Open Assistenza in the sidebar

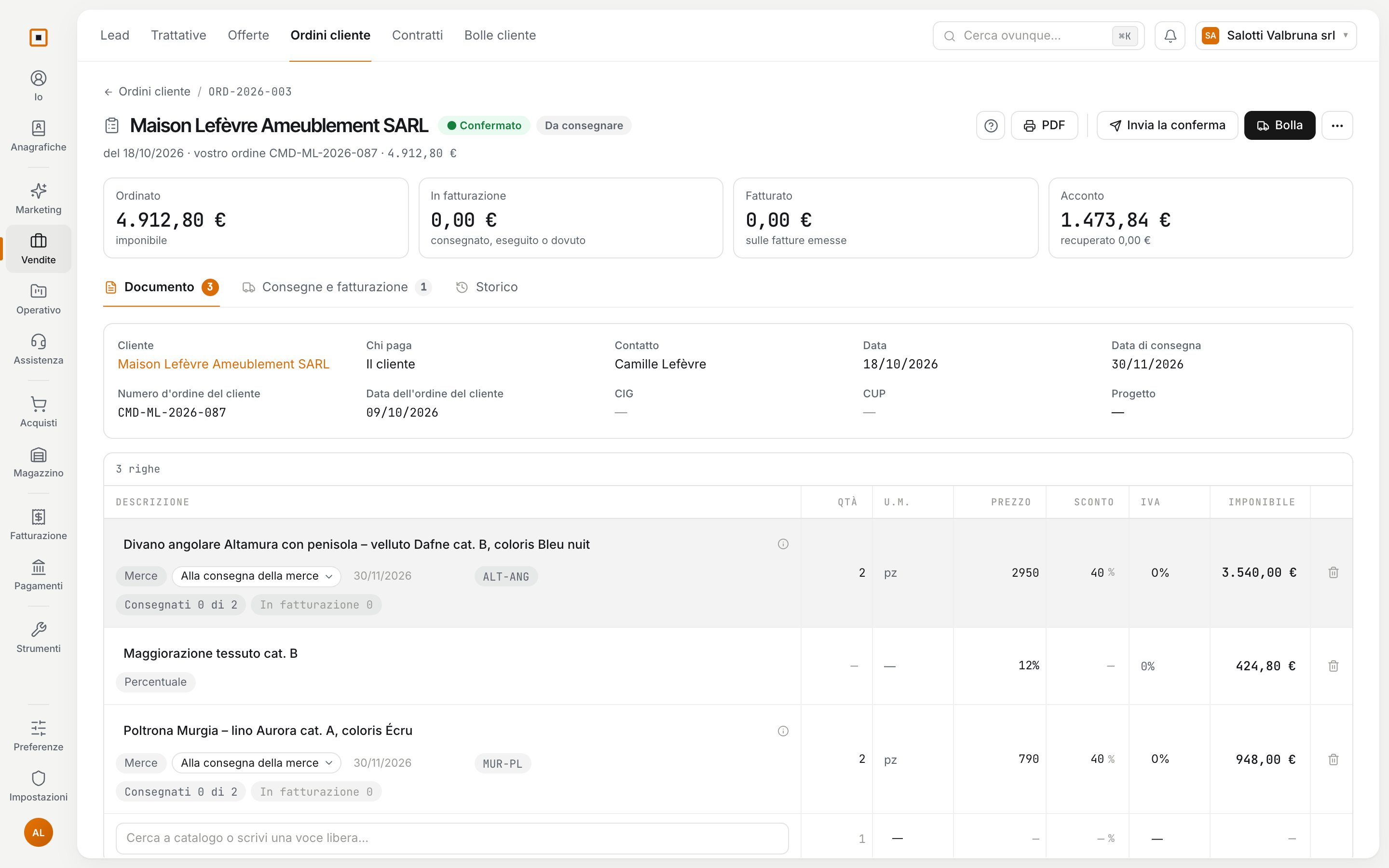[x=39, y=349]
